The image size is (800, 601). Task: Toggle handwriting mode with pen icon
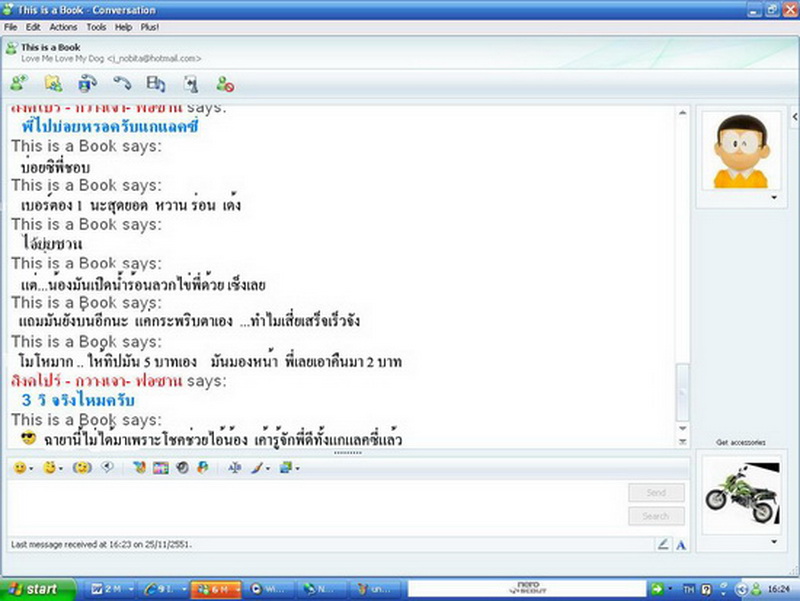point(662,544)
